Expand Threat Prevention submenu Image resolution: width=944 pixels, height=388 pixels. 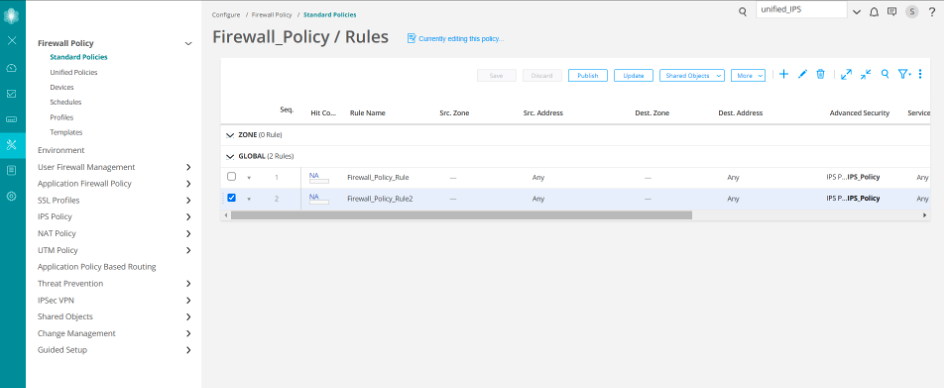(x=188, y=283)
